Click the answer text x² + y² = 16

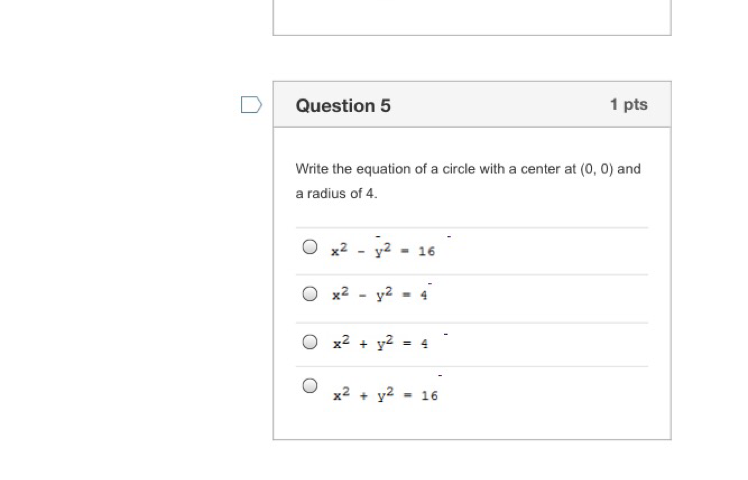(x=385, y=394)
